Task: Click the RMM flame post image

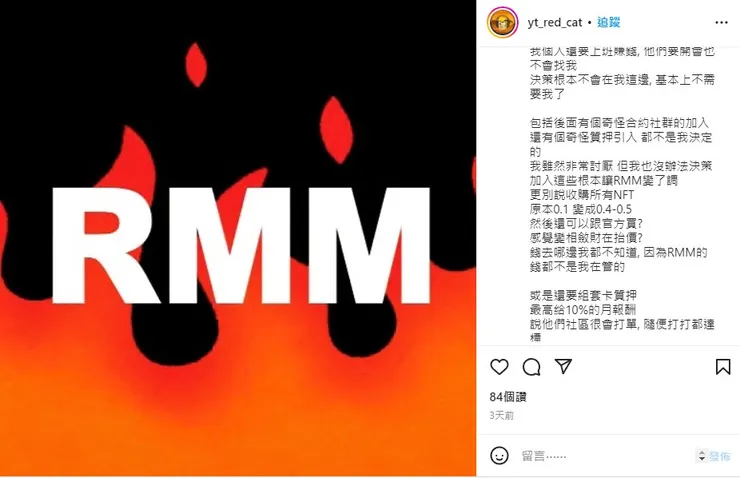Action: pyautogui.click(x=238, y=238)
